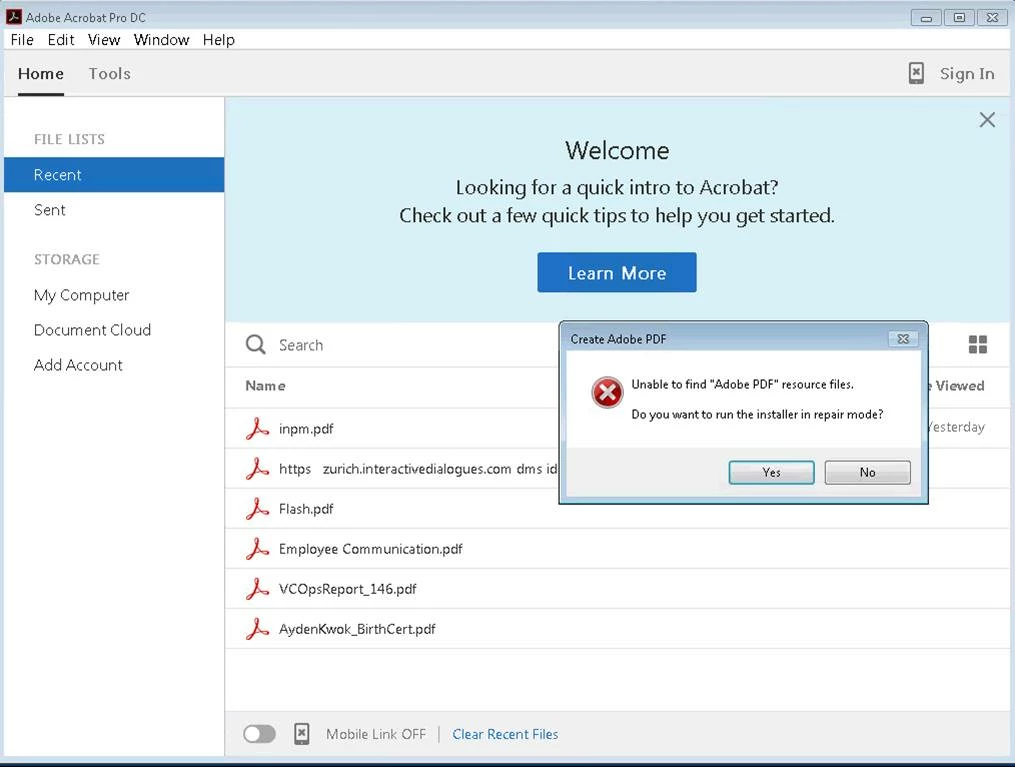
Task: Click the PDF icon beside inpm.pdf
Action: (x=257, y=428)
